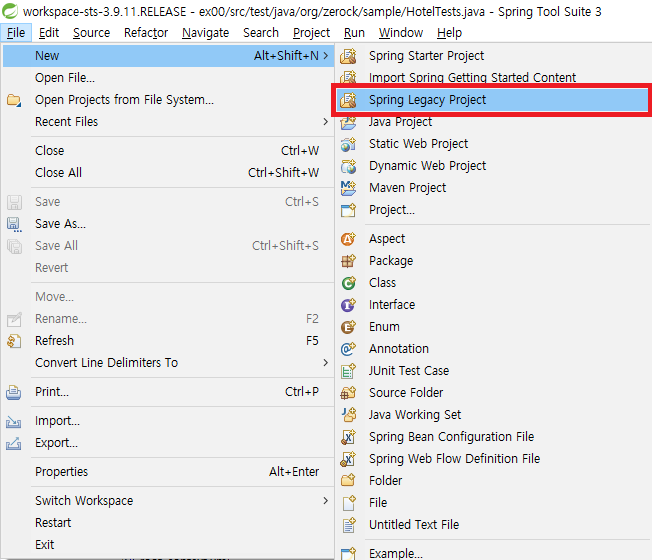Open the Run menu
The height and width of the screenshot is (560, 652).
354,32
